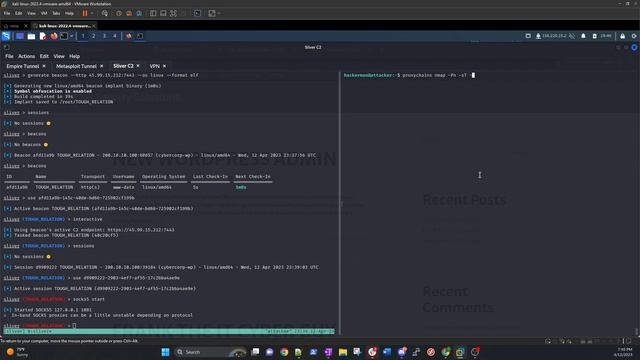Open the file manager icon in Kali panel
The image size is (640, 360).
click(31, 36)
